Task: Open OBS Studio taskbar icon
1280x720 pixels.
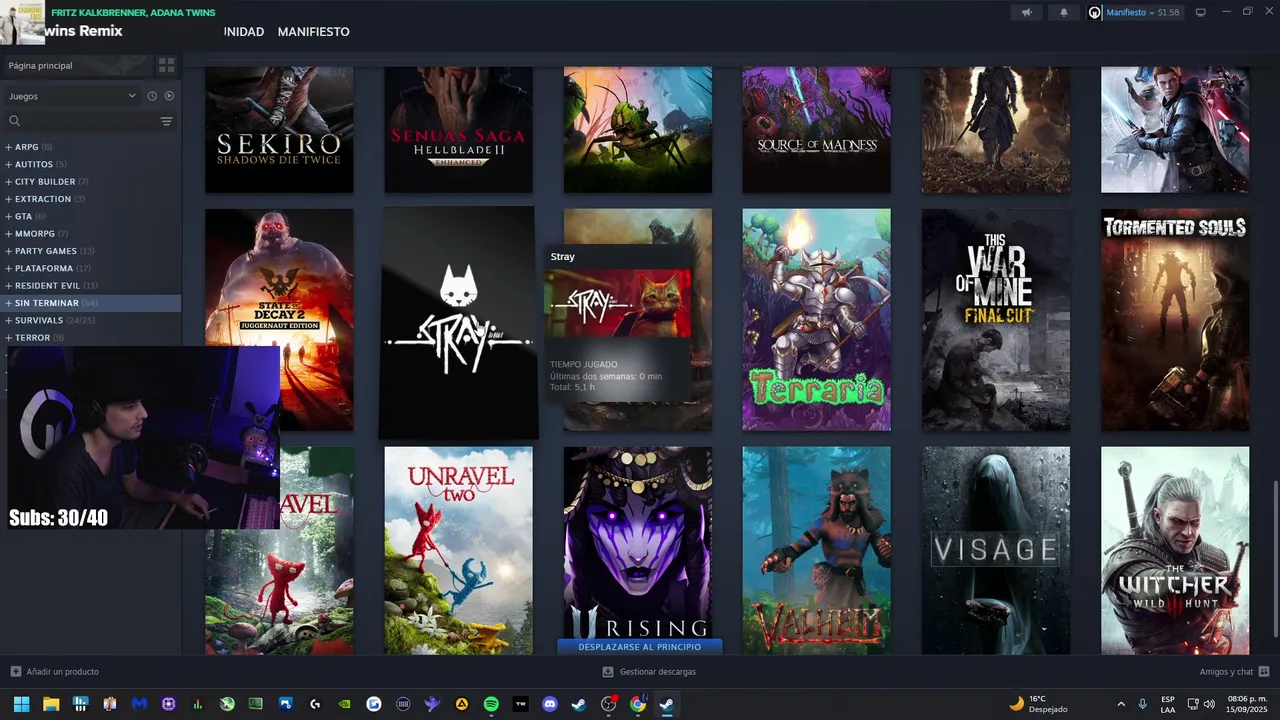Action: pyautogui.click(x=608, y=704)
